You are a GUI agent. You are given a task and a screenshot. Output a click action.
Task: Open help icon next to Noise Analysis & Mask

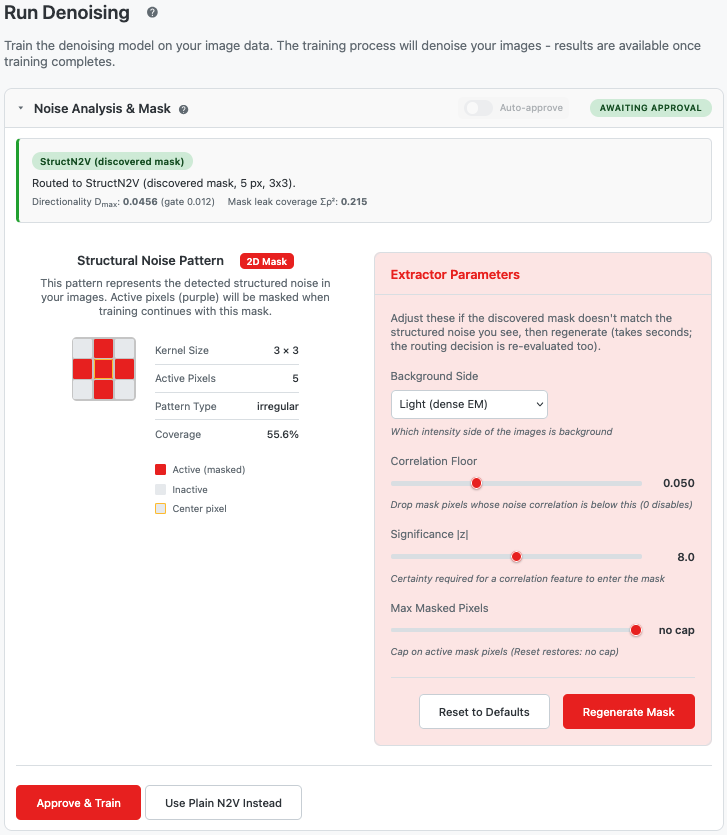(x=184, y=109)
